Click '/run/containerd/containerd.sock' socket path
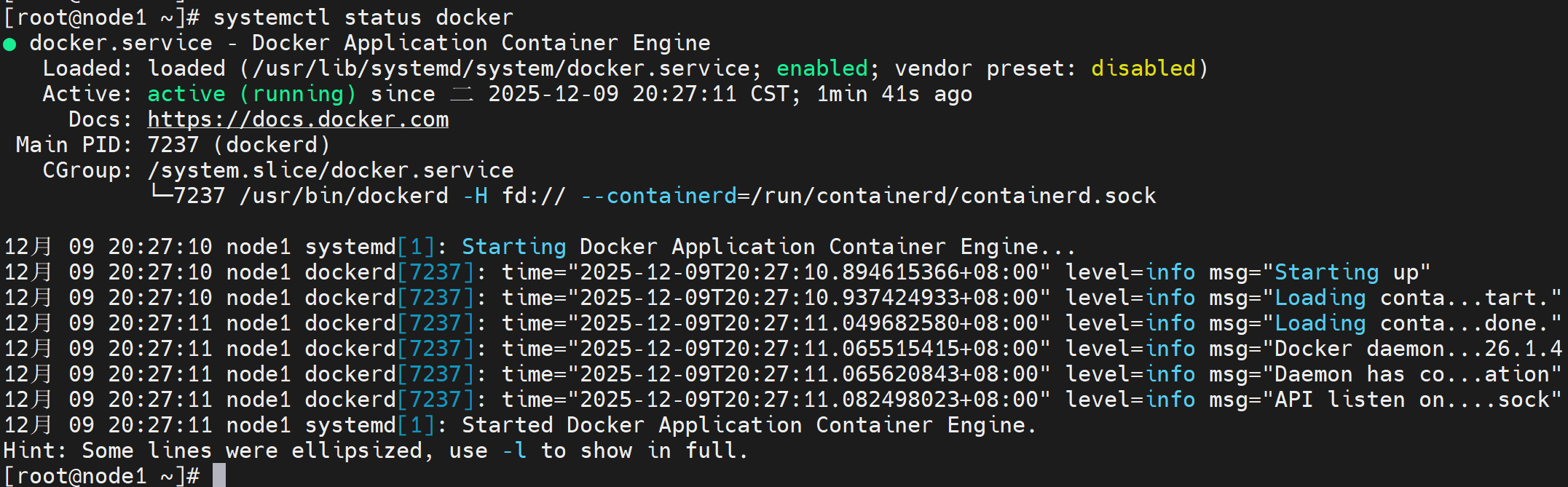 point(953,196)
